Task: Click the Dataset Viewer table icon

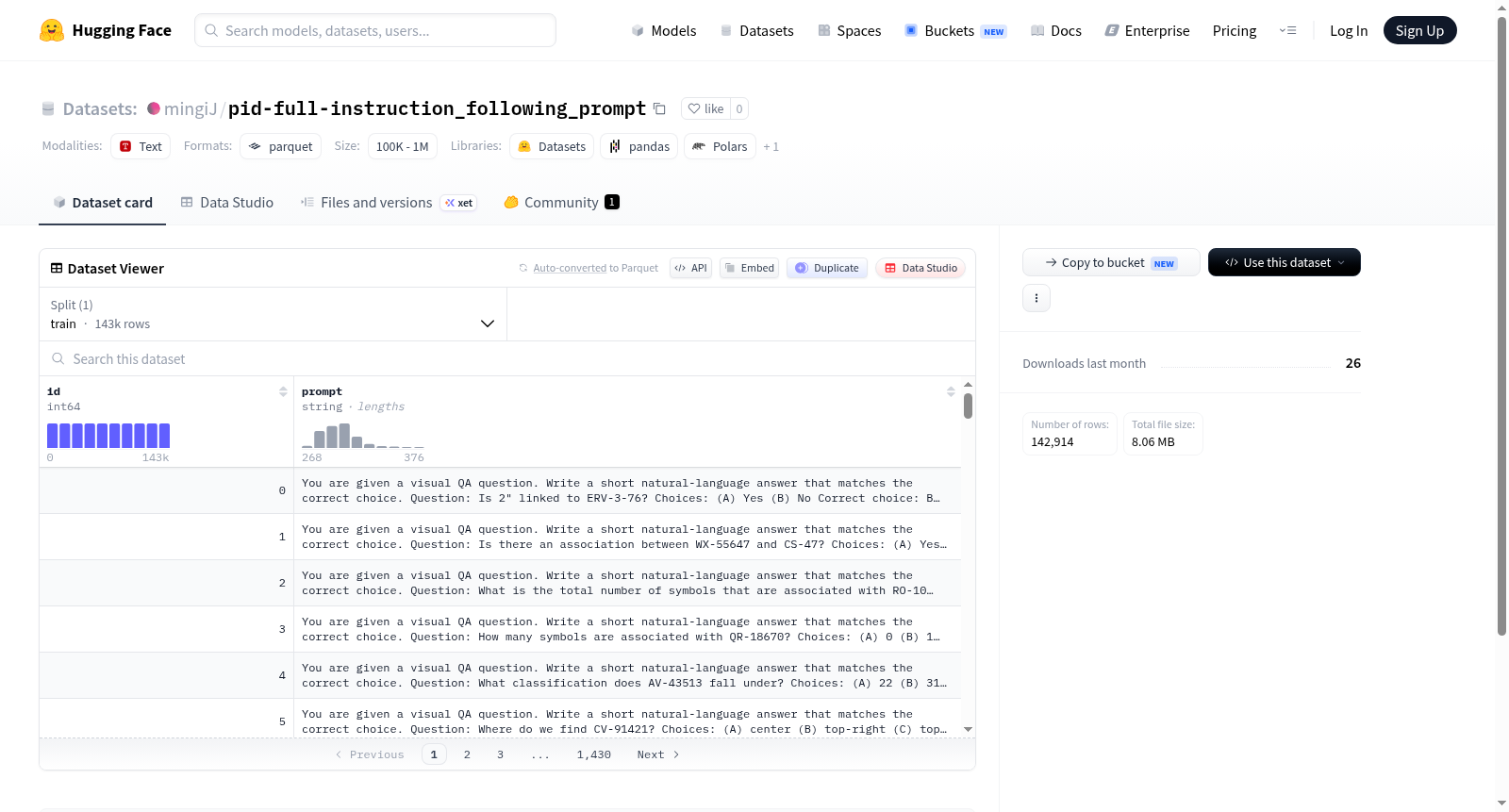Action: 57,268
